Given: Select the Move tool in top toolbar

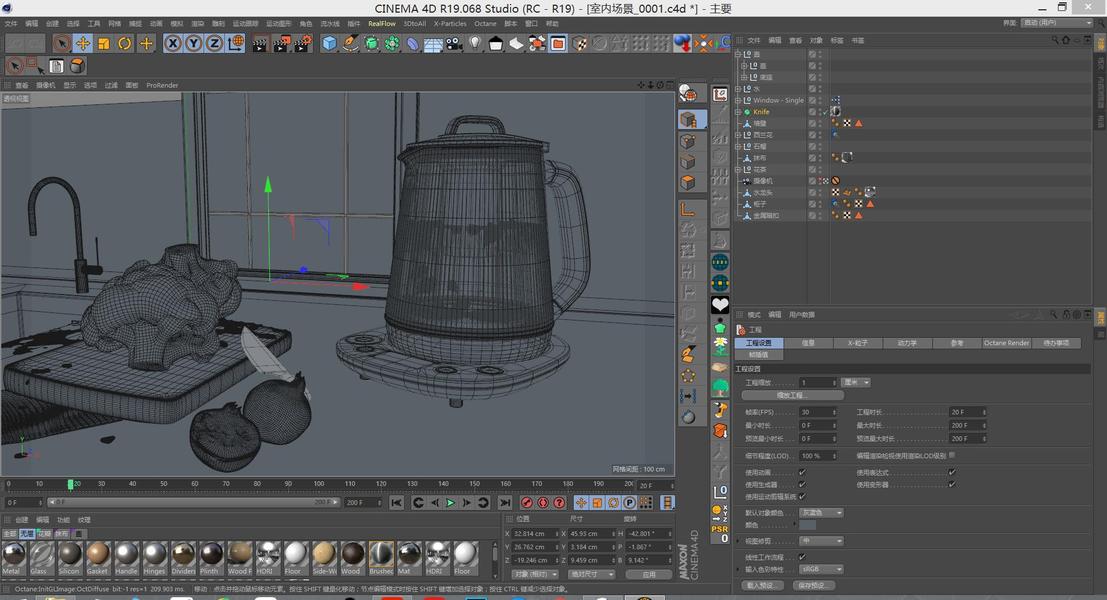Looking at the screenshot, I should [83, 43].
